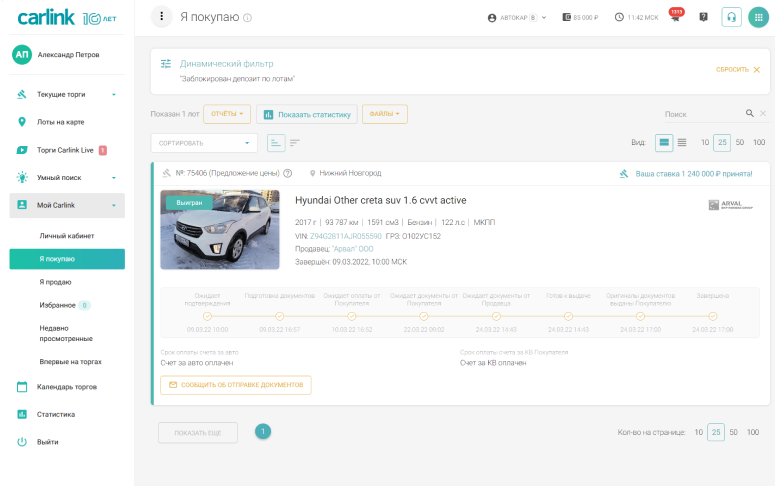The width and height of the screenshot is (775, 486).
Task: Switch to compact list view layout
Action: coord(682,143)
